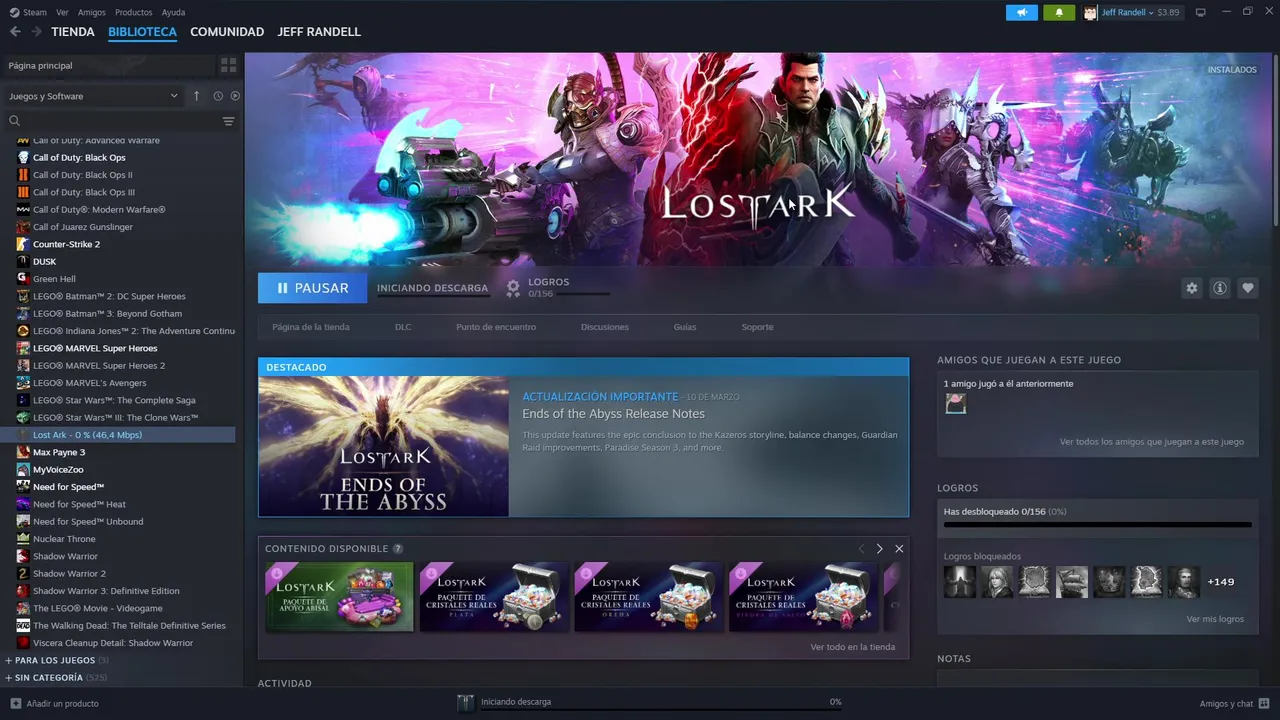Viewport: 1280px width, 720px height.
Task: Open the library advanced filters icon
Action: (228, 121)
